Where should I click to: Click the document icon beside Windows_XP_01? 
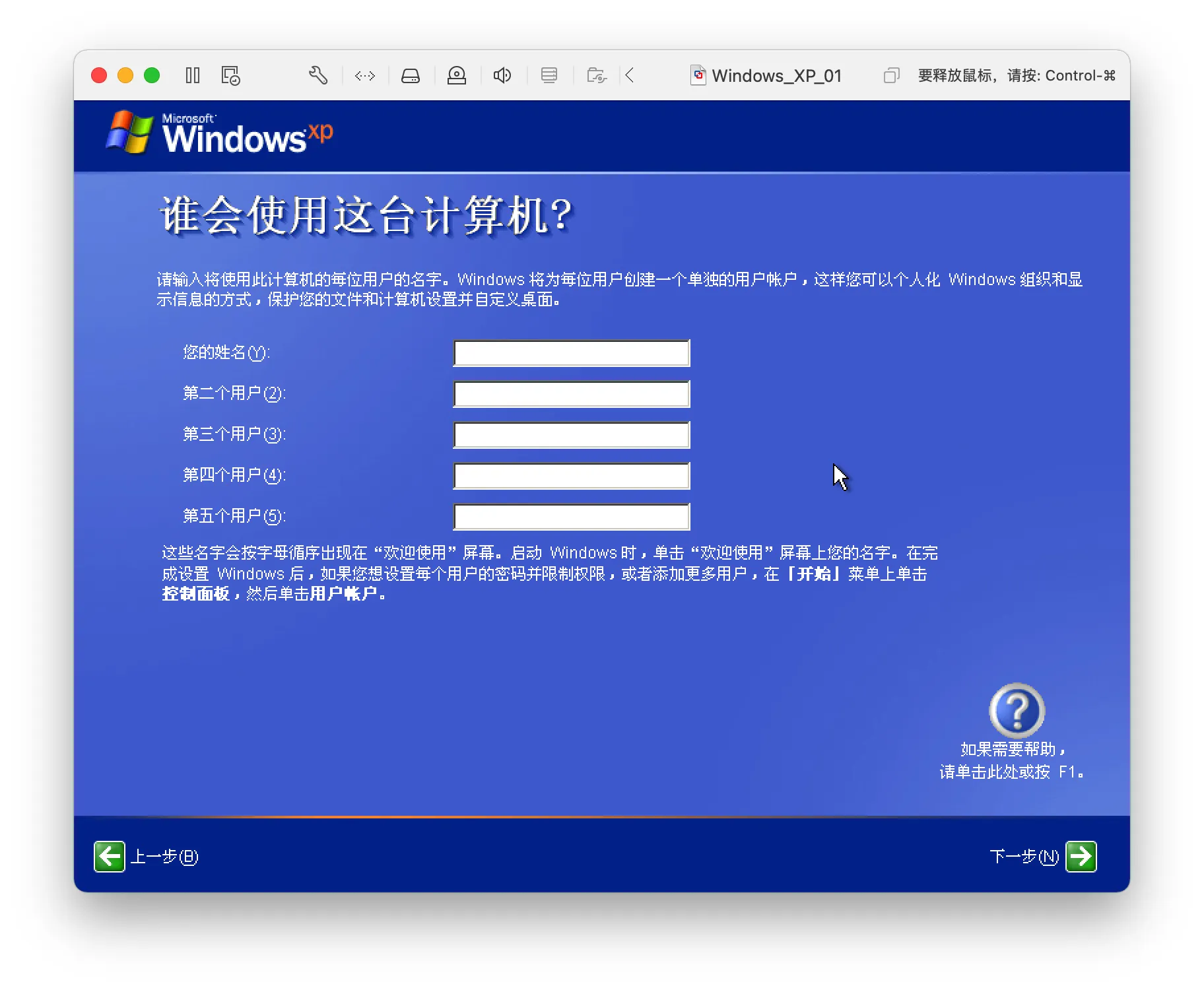[698, 75]
